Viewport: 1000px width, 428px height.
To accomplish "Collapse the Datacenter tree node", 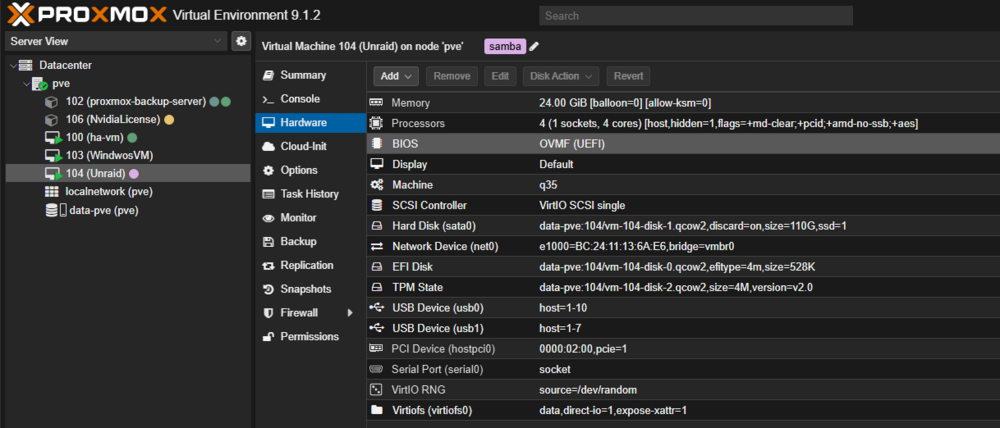I will pyautogui.click(x=13, y=65).
